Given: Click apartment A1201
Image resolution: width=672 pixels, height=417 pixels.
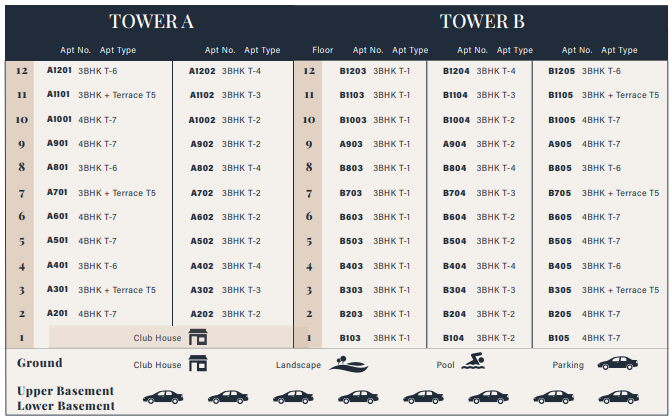Looking at the screenshot, I should click(x=59, y=70).
